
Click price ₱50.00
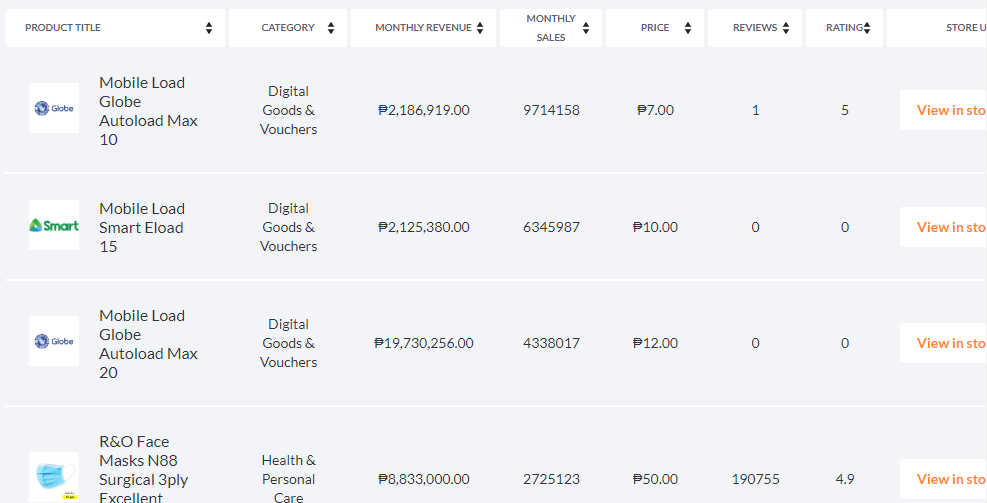[x=655, y=479]
